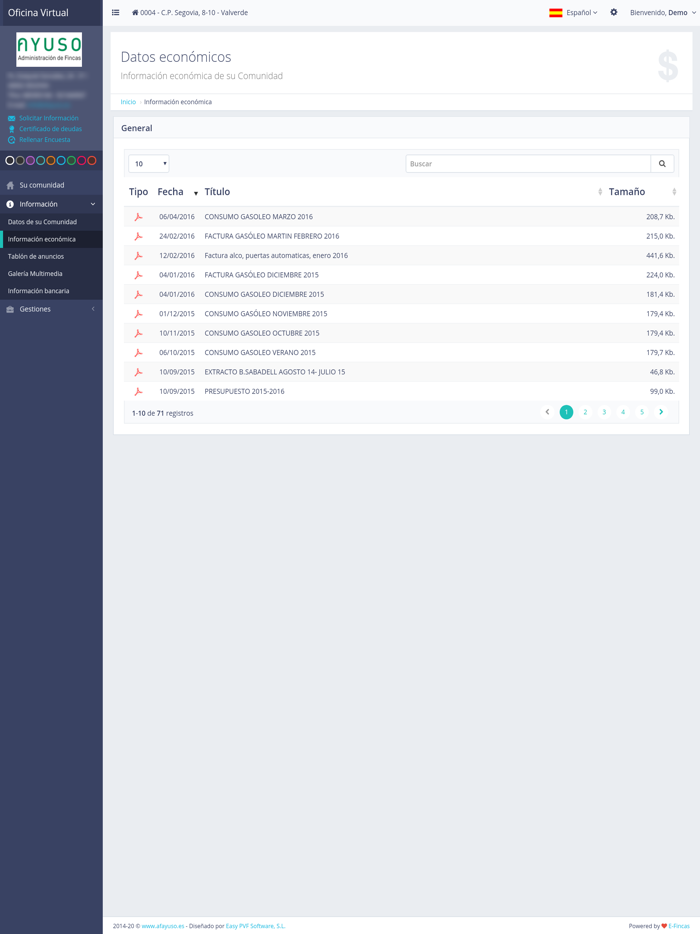Open Datos de su Comunidad menu item
This screenshot has height=934, width=700.
tap(51, 222)
